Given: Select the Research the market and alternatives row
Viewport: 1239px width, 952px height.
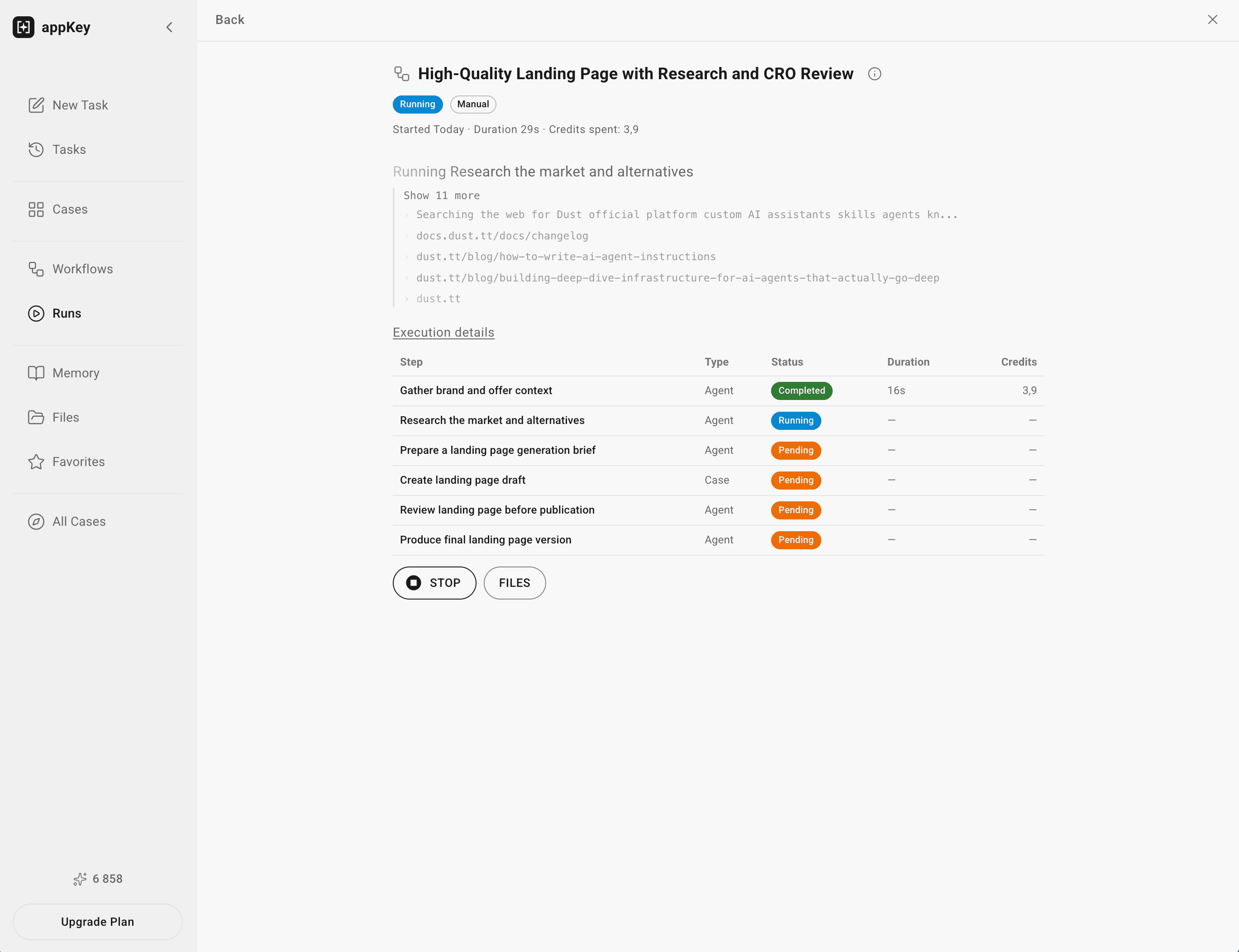Looking at the screenshot, I should pos(718,420).
